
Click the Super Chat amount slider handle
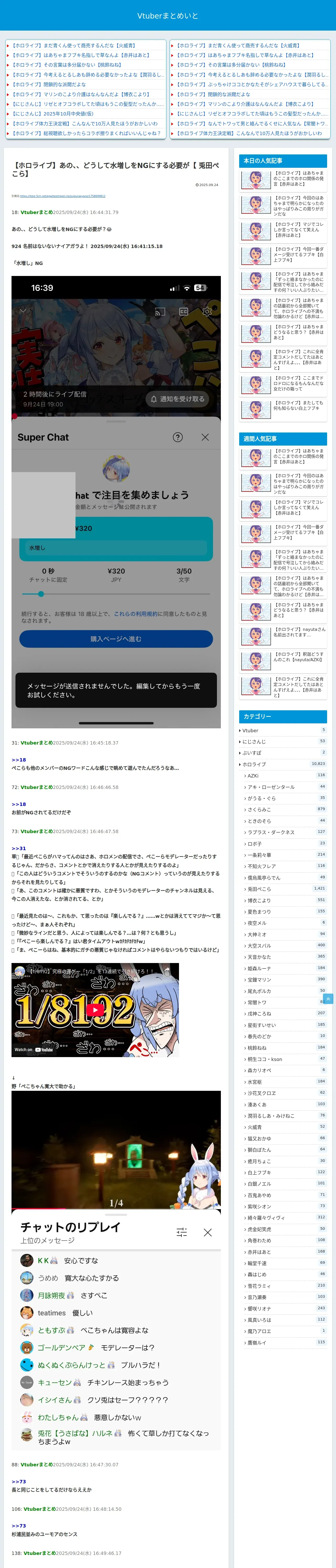tap(41, 593)
